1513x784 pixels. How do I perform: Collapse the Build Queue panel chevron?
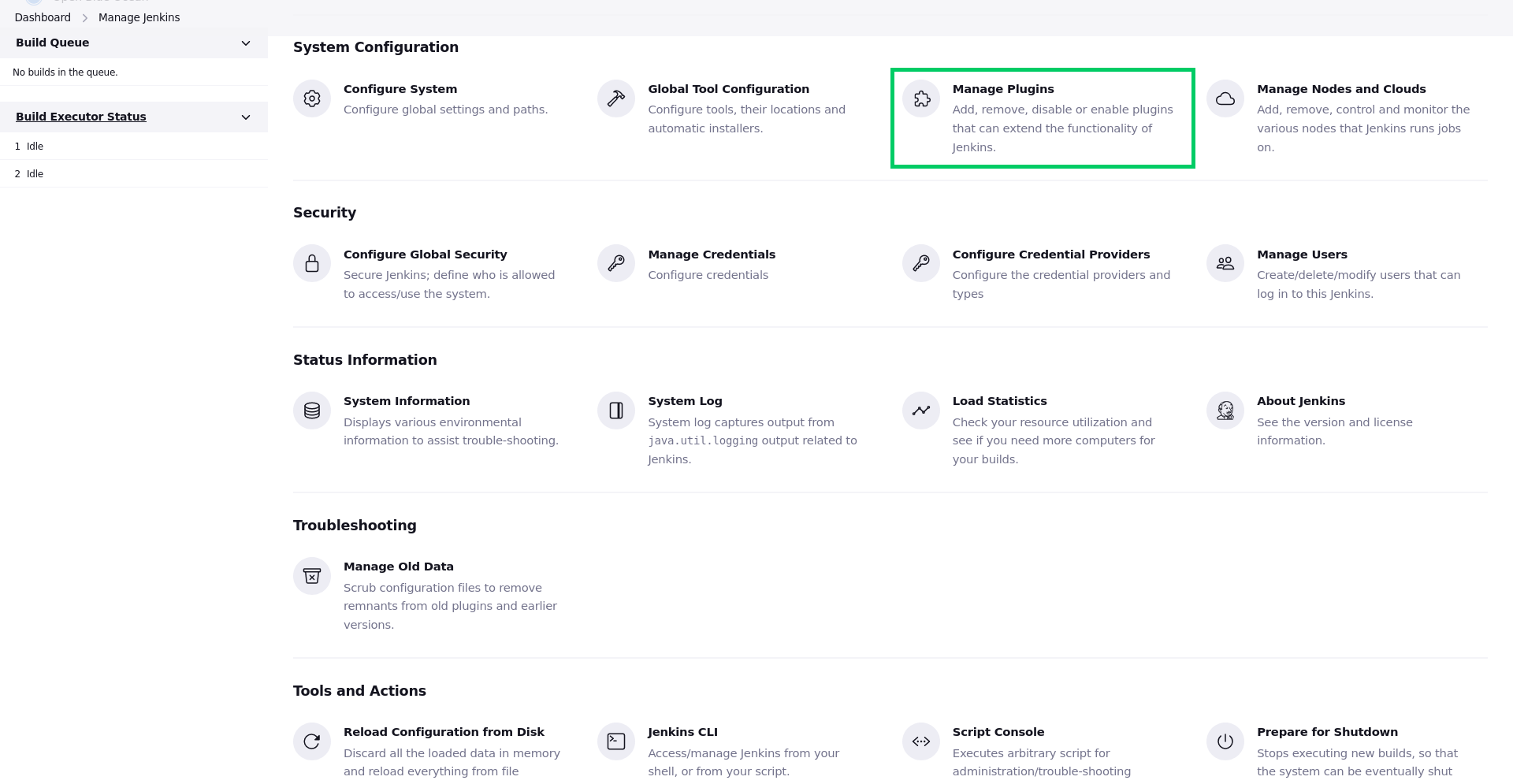pos(246,43)
